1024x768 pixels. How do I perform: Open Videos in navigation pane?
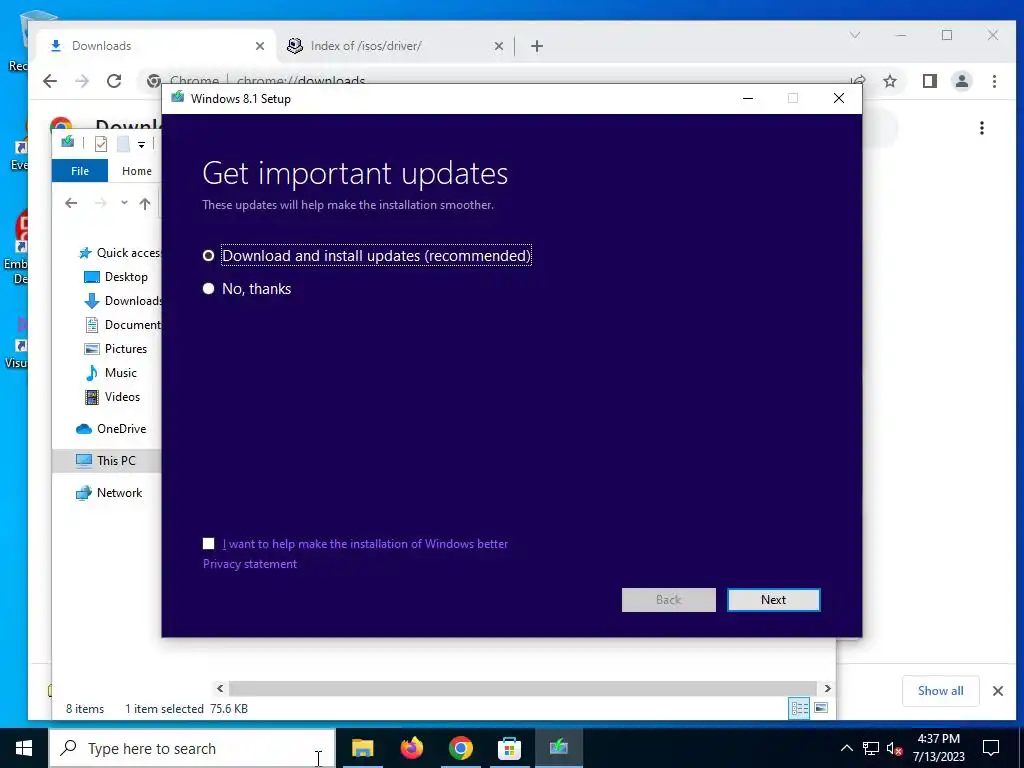pos(113,396)
